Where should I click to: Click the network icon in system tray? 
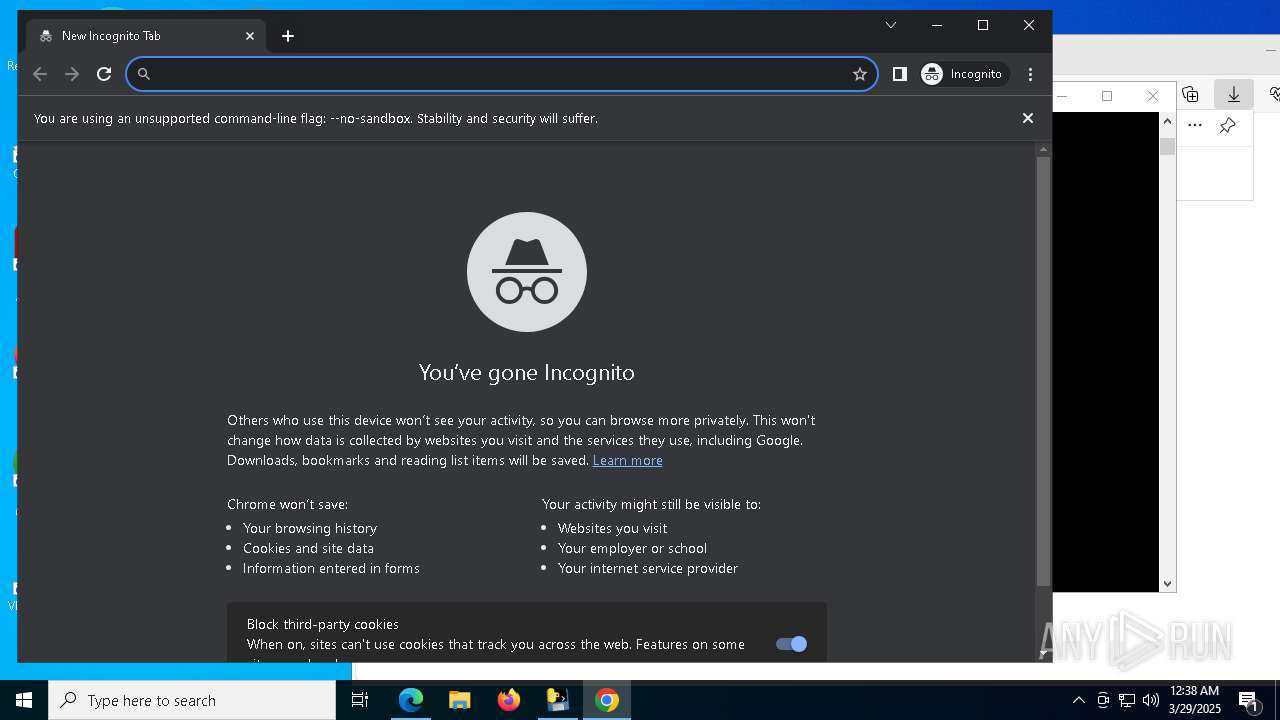[1127, 700]
